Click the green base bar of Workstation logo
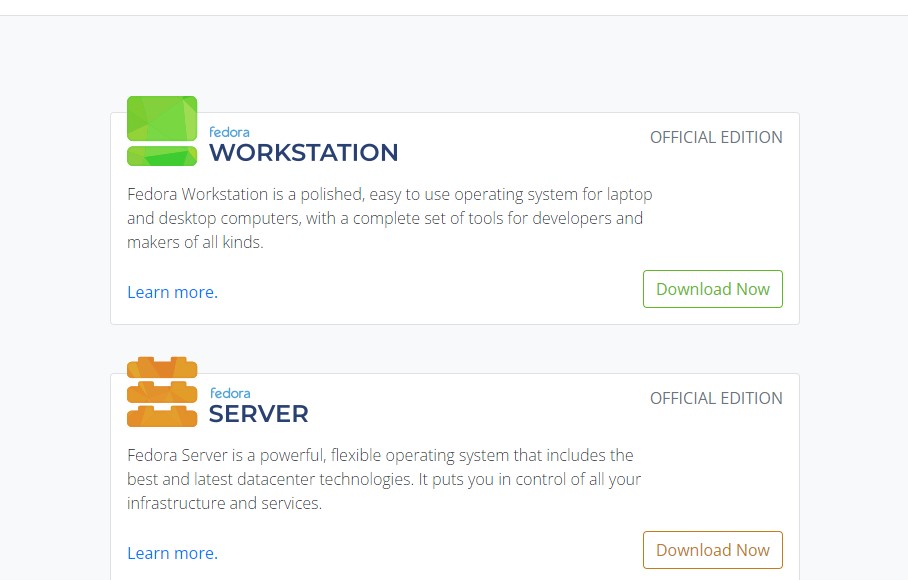This screenshot has height=580, width=908. pyautogui.click(x=162, y=156)
